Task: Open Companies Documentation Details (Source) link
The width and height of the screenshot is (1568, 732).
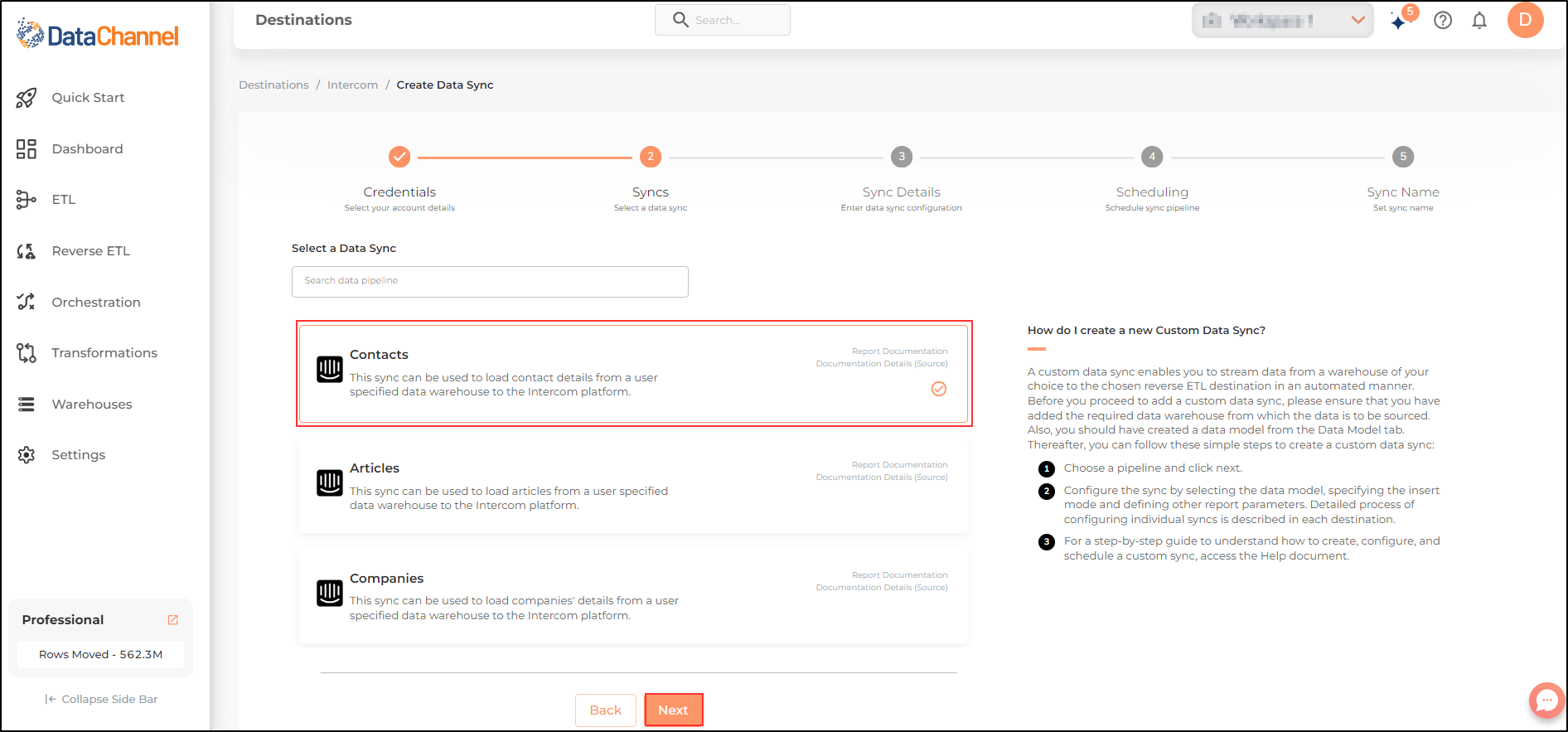Action: 882,588
